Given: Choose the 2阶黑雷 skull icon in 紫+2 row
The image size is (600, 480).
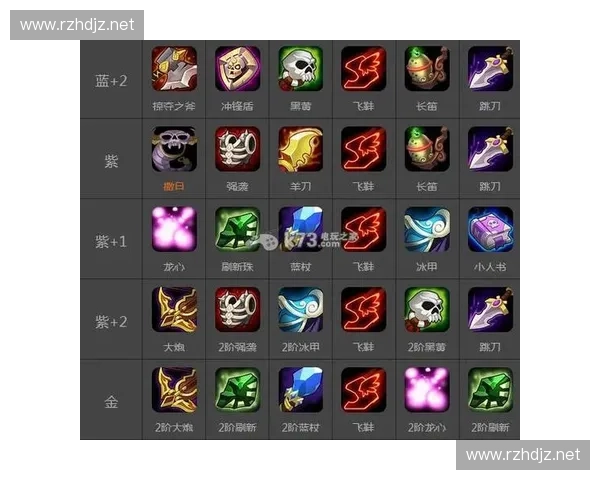Looking at the screenshot, I should point(427,310).
